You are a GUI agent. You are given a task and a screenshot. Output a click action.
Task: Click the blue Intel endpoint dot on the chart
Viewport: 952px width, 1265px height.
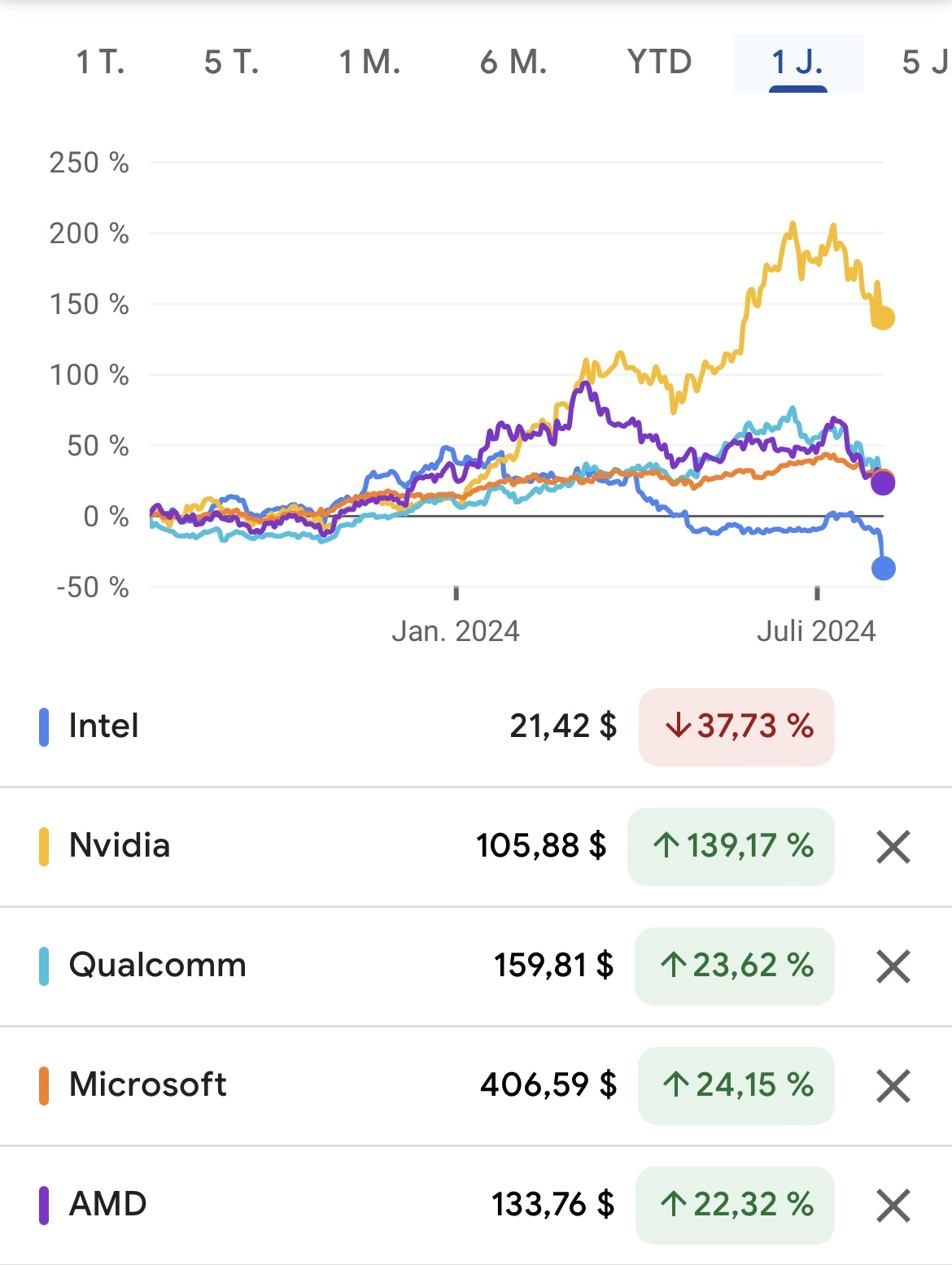883,568
